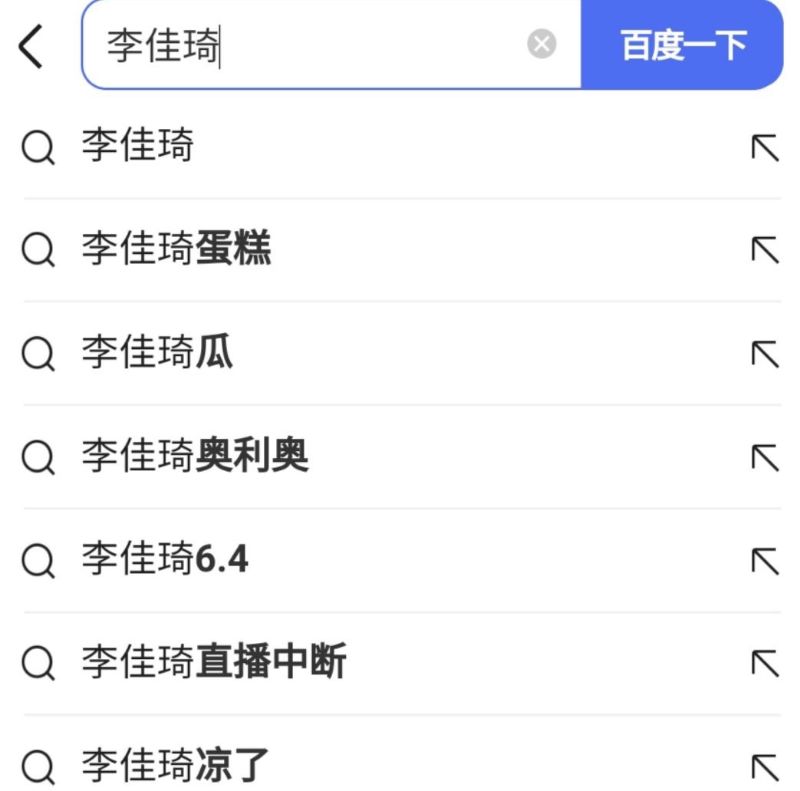
Task: Select the suggestion 李佳琦瓜
Action: pyautogui.click(x=157, y=353)
